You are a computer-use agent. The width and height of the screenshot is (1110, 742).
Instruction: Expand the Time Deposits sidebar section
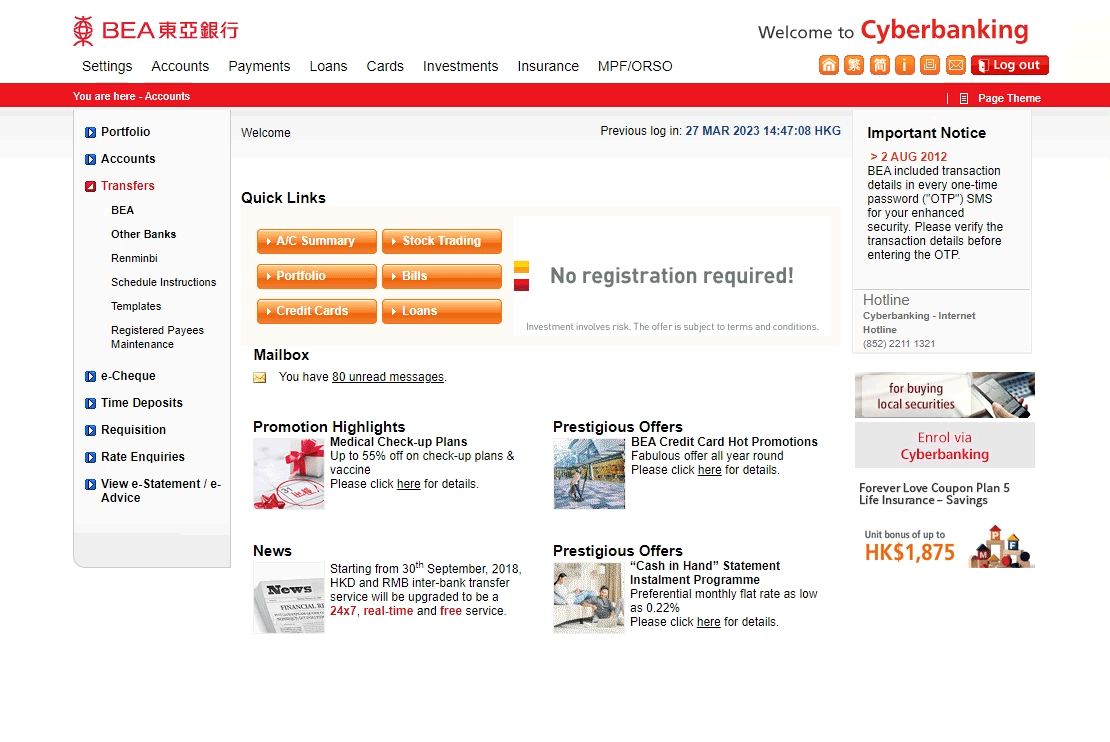coord(91,404)
